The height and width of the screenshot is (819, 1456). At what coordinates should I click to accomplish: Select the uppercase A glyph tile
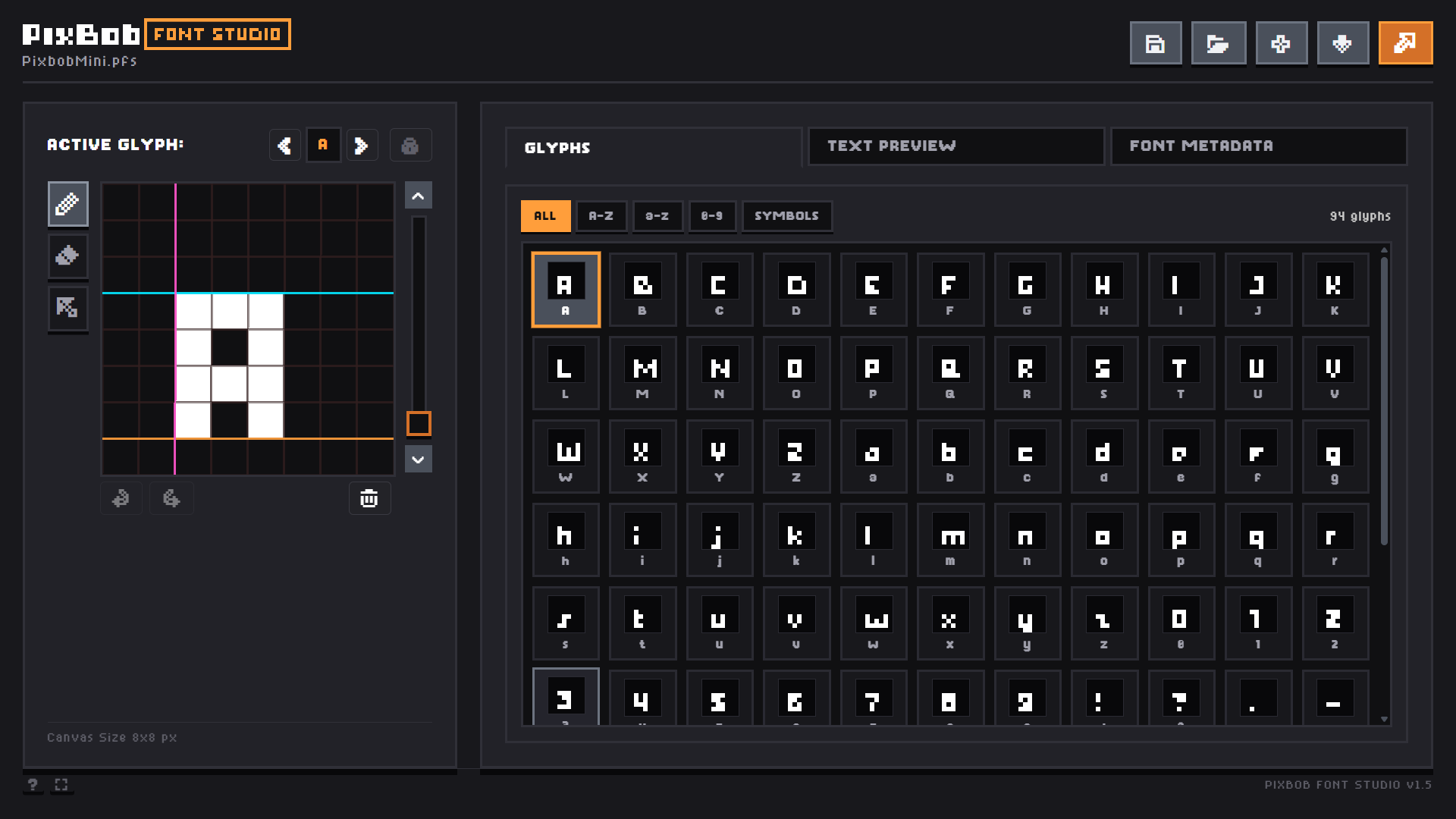tap(566, 290)
